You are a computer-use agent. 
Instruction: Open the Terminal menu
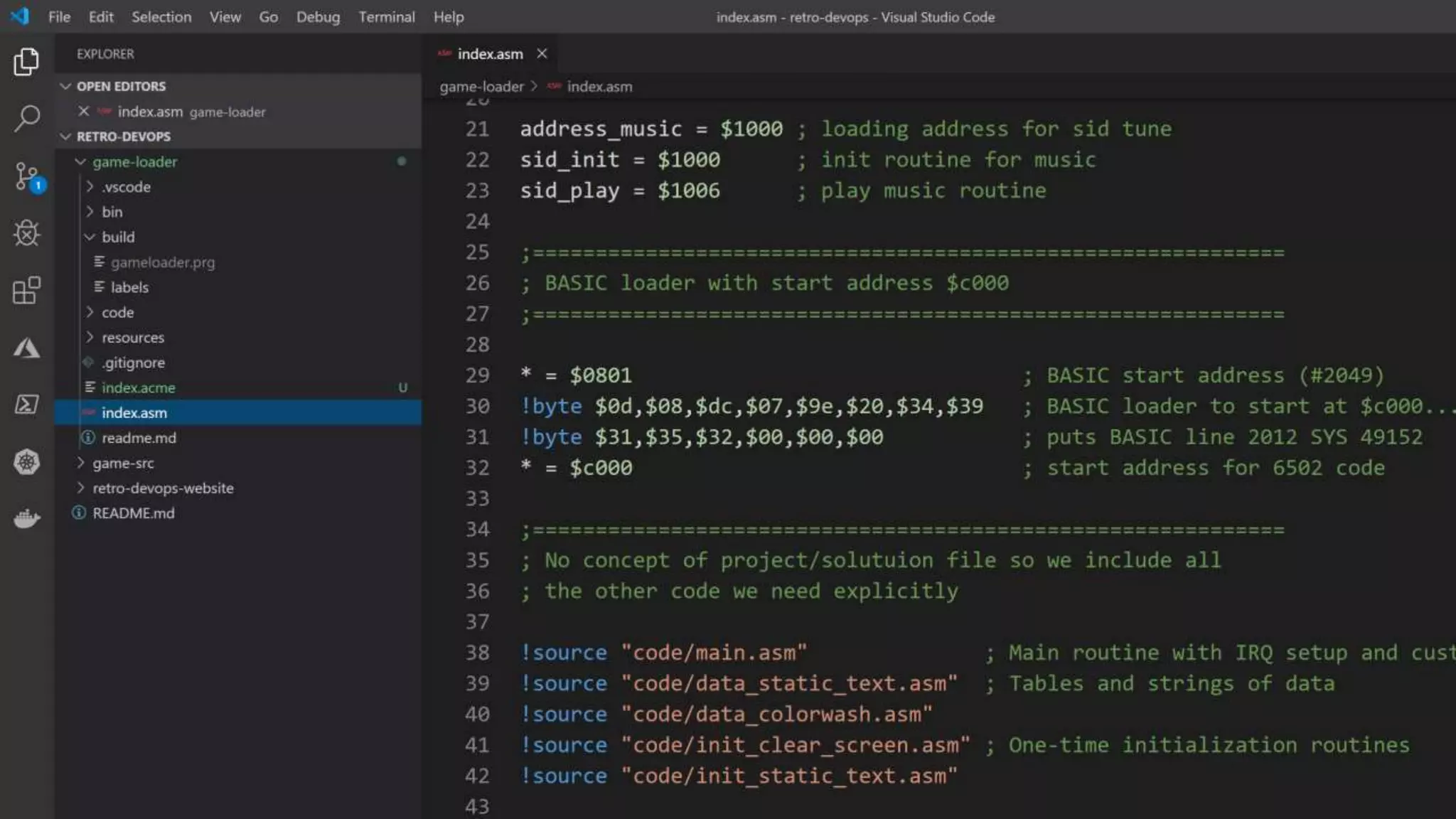pyautogui.click(x=386, y=17)
